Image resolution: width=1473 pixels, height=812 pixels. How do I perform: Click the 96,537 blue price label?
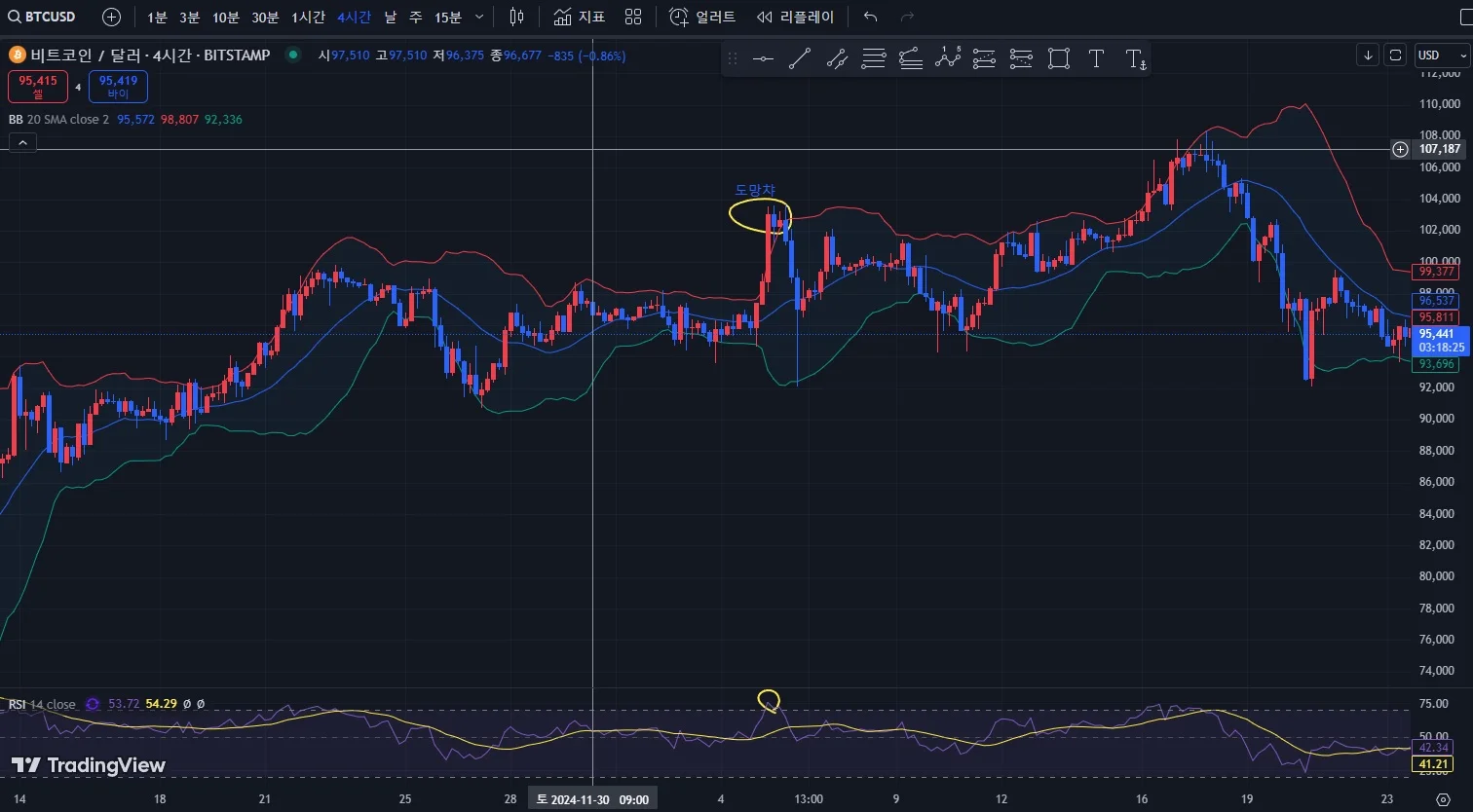(x=1437, y=301)
